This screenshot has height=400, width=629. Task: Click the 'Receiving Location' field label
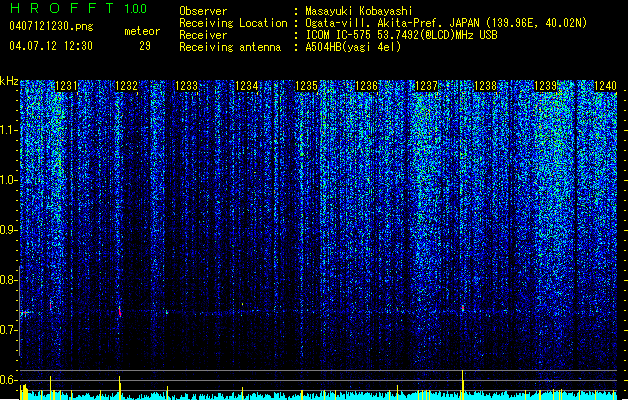pos(233,23)
